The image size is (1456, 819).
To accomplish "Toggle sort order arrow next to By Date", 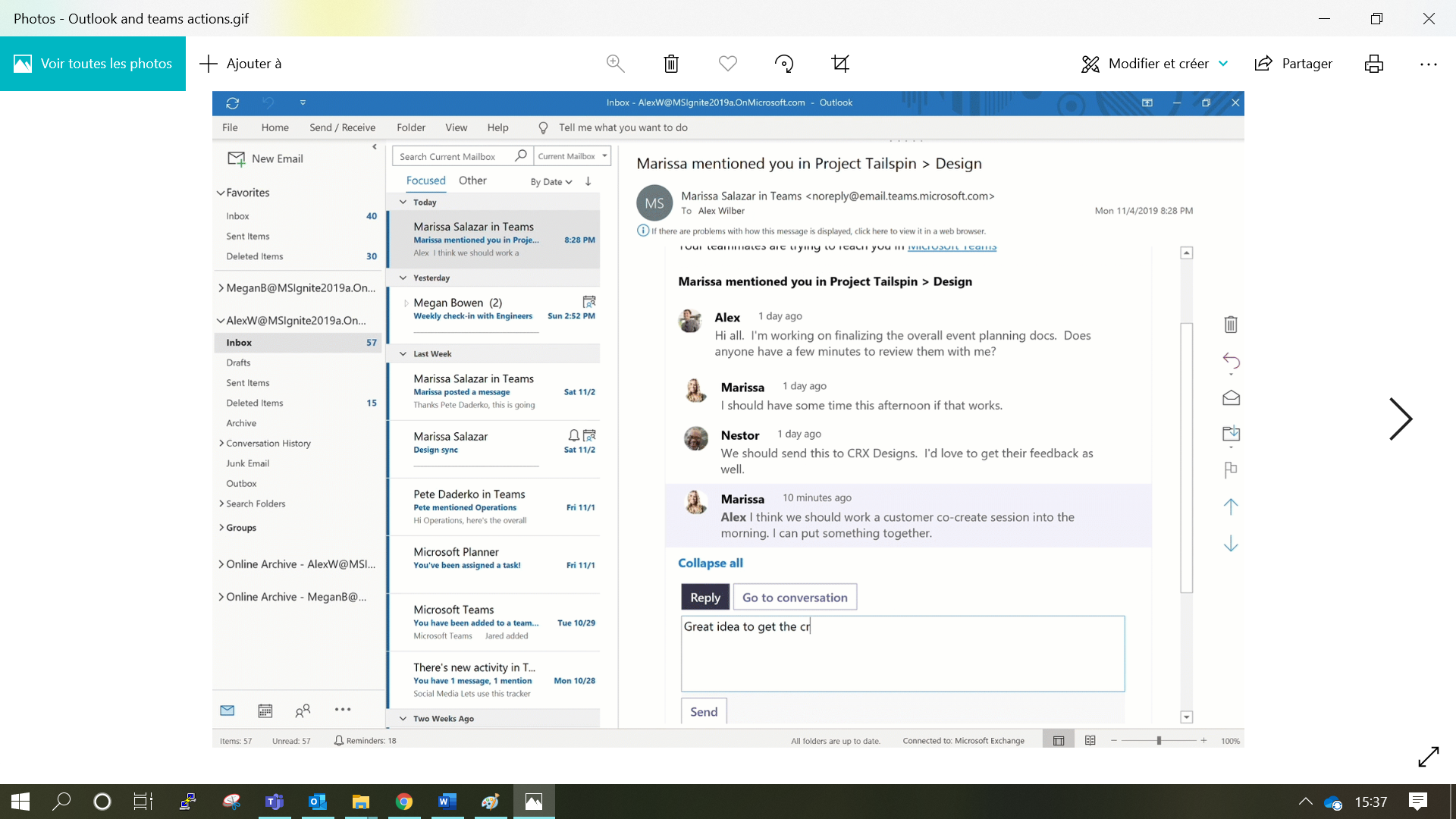I will (588, 181).
